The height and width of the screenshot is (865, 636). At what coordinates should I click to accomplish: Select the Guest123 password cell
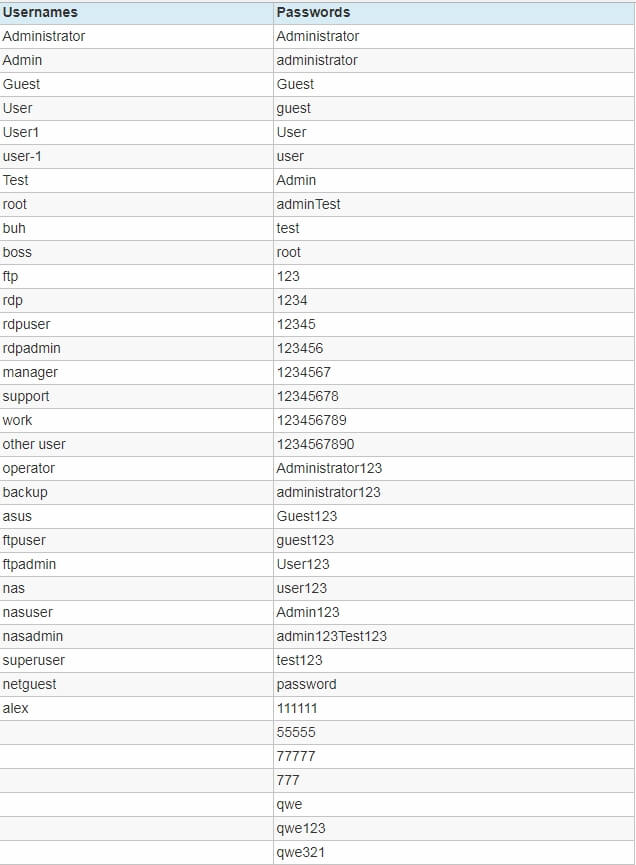(x=453, y=516)
